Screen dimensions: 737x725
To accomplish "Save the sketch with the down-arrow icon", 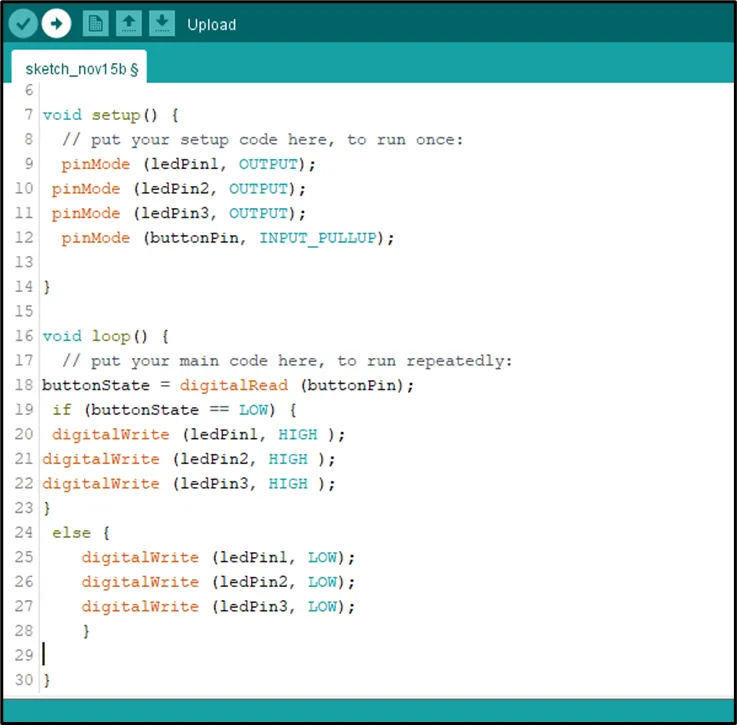I will click(x=162, y=23).
